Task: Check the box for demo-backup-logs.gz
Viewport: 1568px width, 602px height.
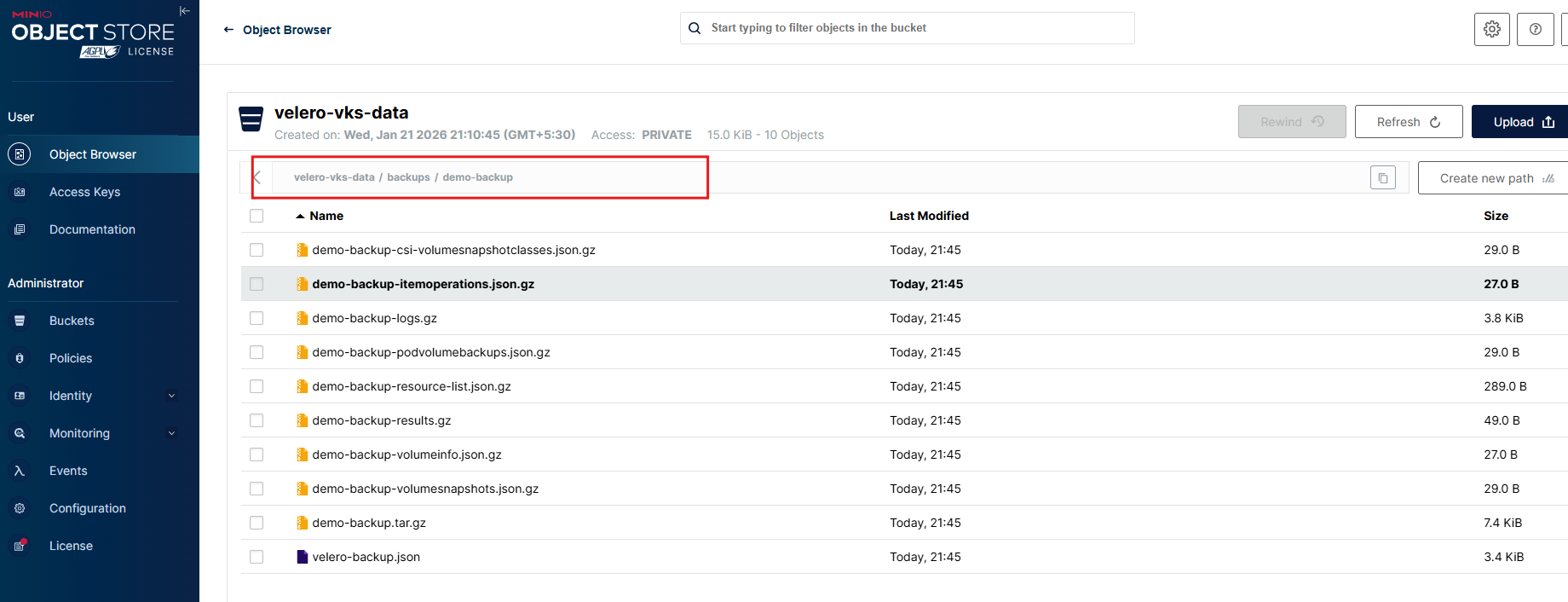Action: tap(257, 318)
